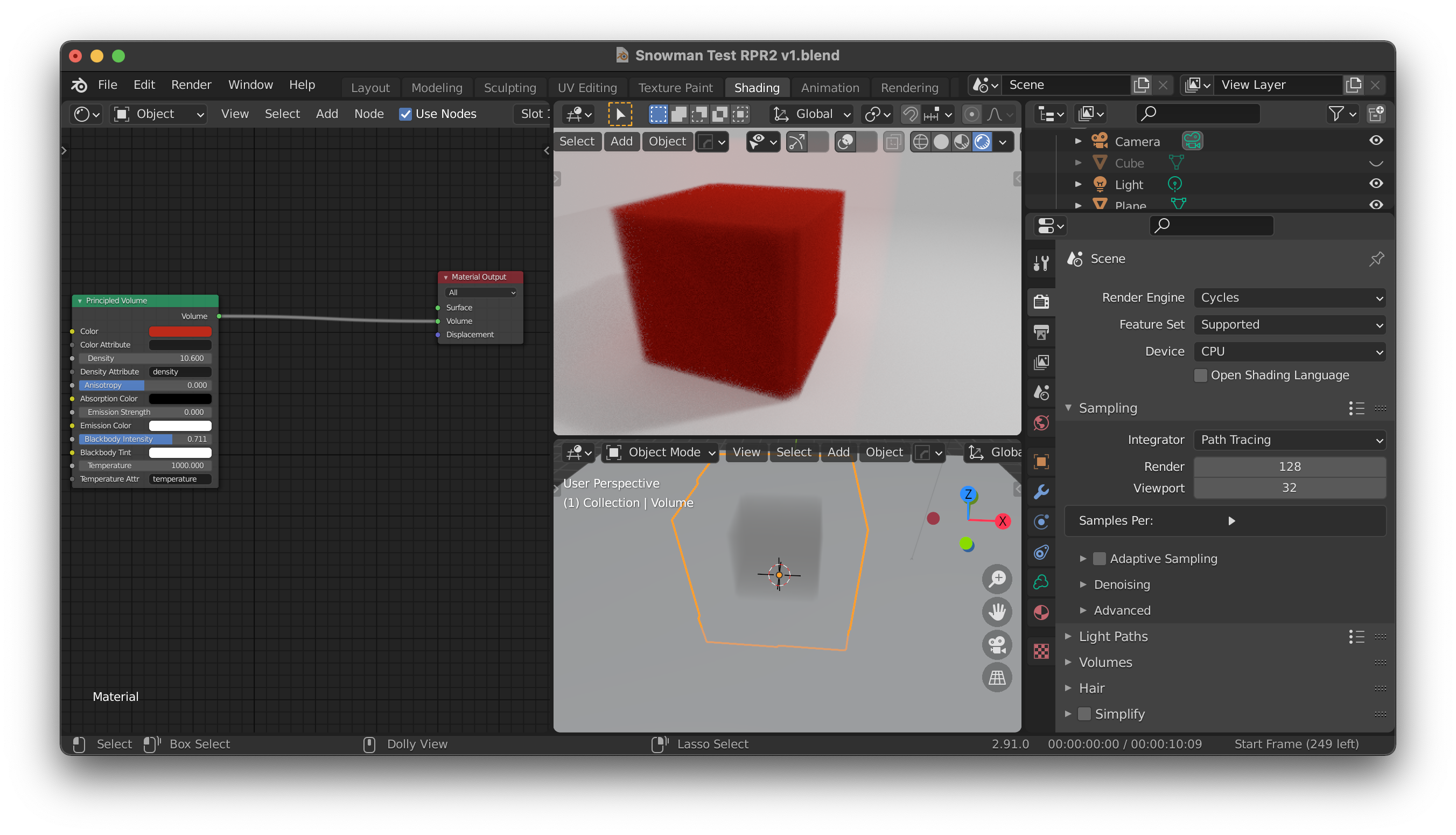Expand the Light Paths panel

coord(1112,636)
